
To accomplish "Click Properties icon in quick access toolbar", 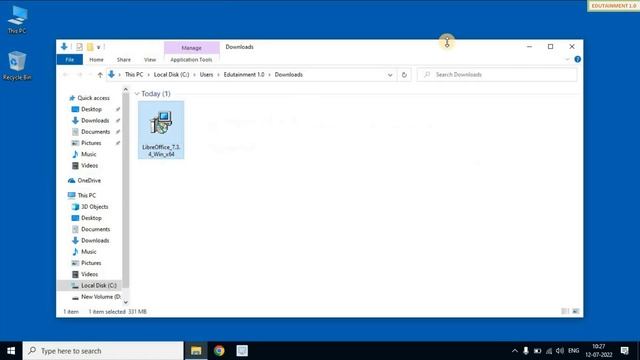I will [79, 47].
